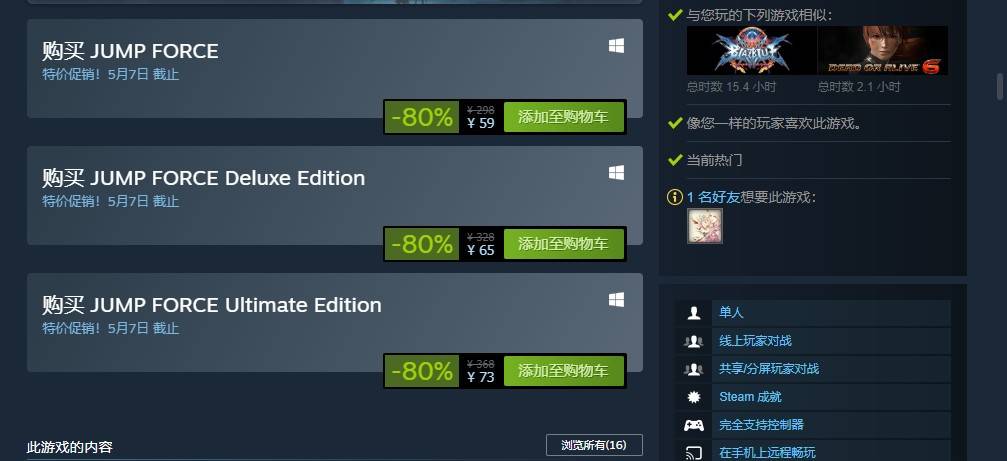Add Ultimate Edition ¥73 to cart
Image resolution: width=1007 pixels, height=461 pixels.
563,370
